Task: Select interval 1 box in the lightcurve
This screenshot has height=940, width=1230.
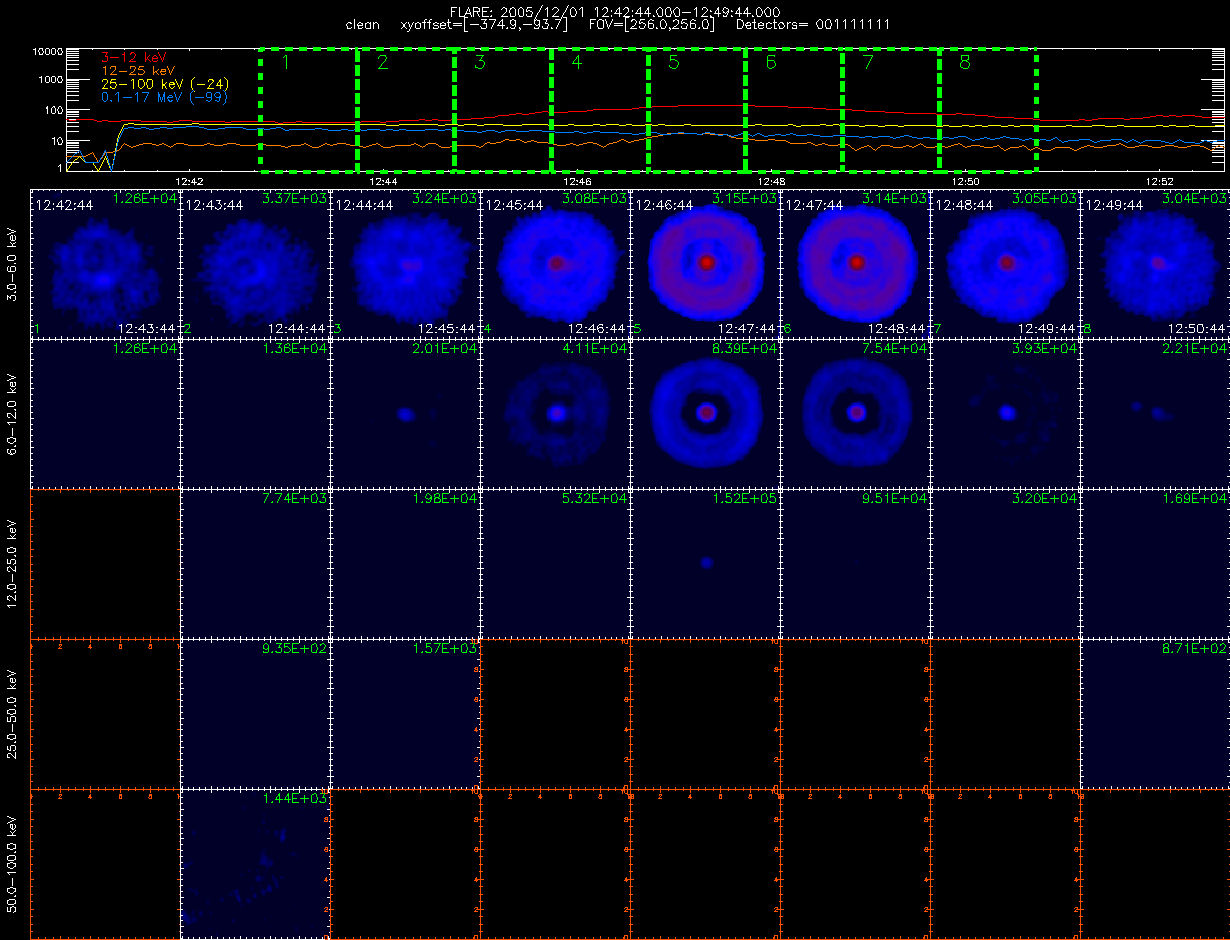Action: 309,110
